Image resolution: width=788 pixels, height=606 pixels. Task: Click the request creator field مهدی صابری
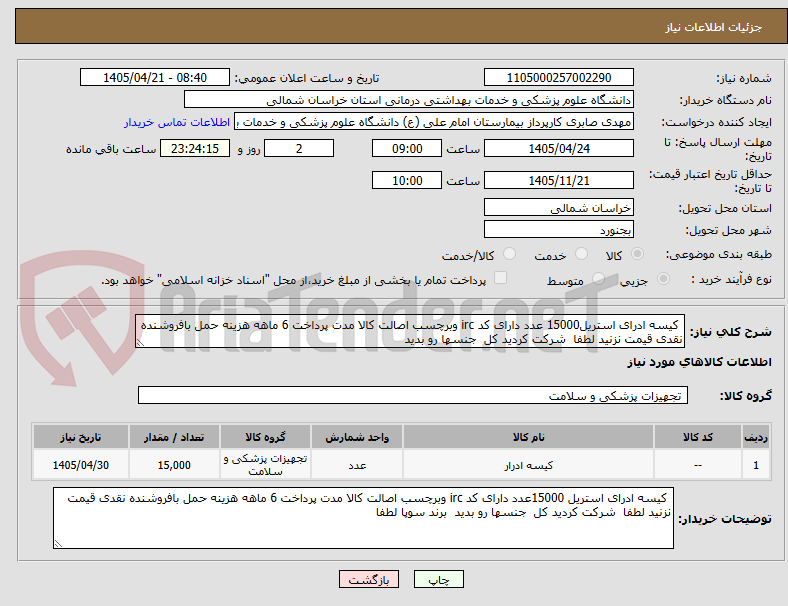pyautogui.click(x=434, y=122)
